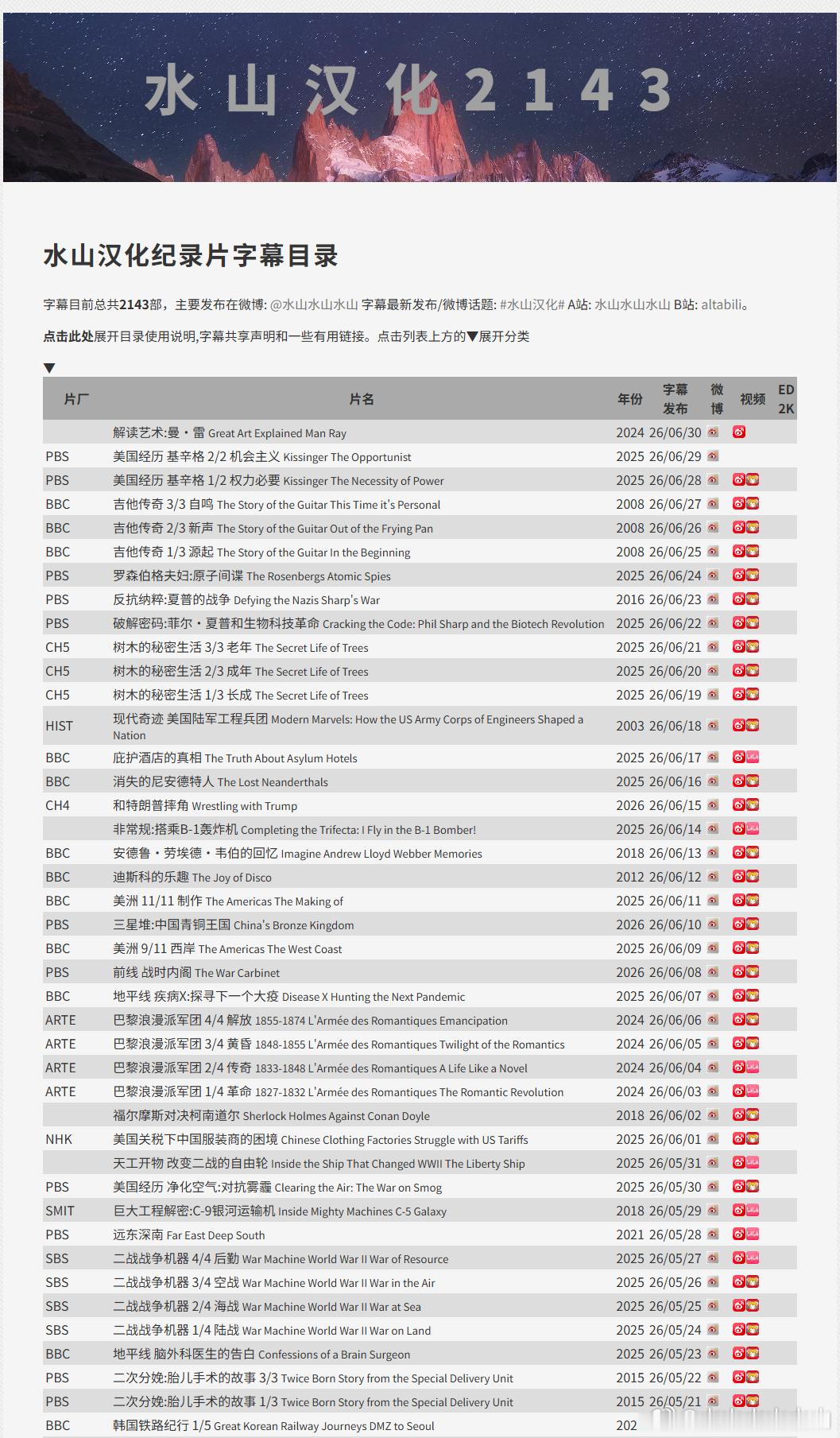Viewport: 840px width, 1438px height.
Task: Open Bilibili video icon for C-5 Galaxy row
Action: coord(753,1210)
